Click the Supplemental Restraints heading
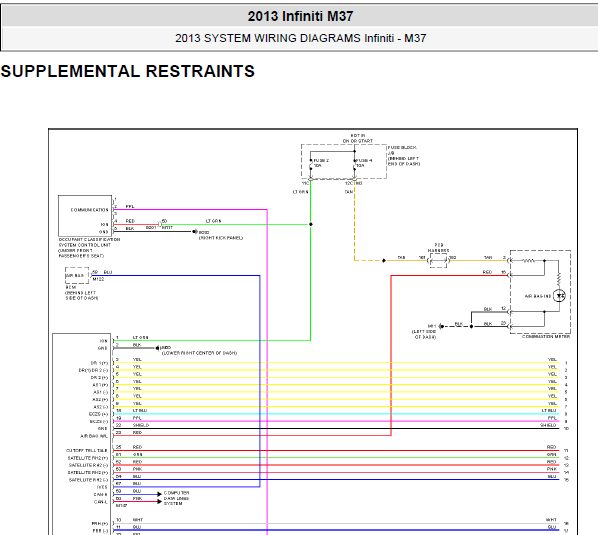Viewport: 598px width, 535px height. click(128, 71)
